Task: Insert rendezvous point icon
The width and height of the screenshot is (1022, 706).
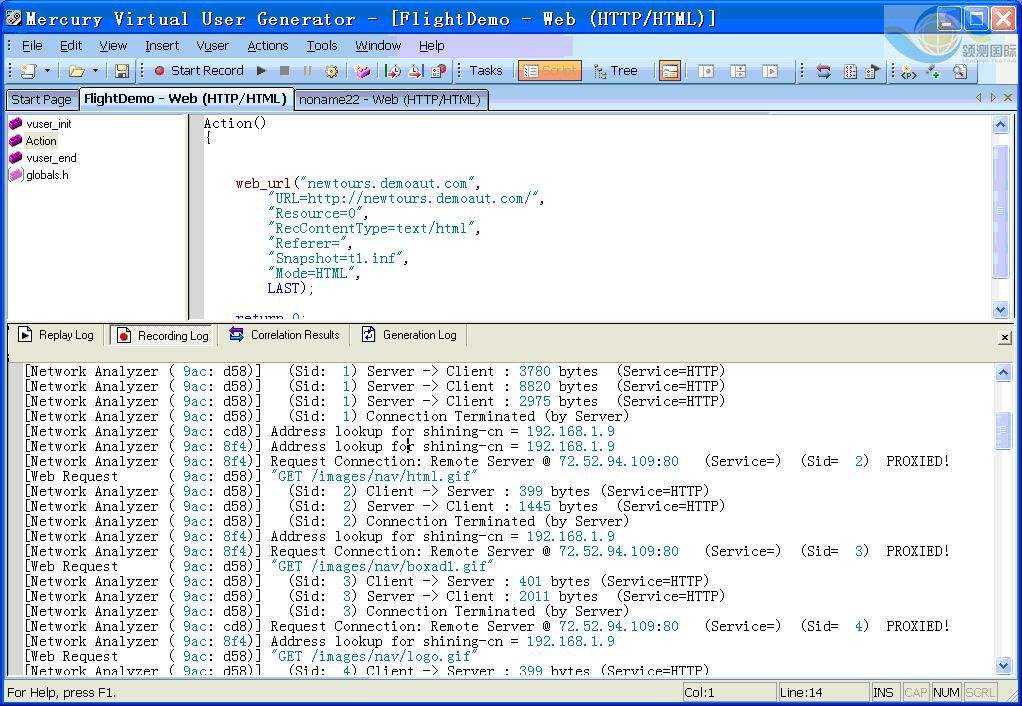Action: 438,71
